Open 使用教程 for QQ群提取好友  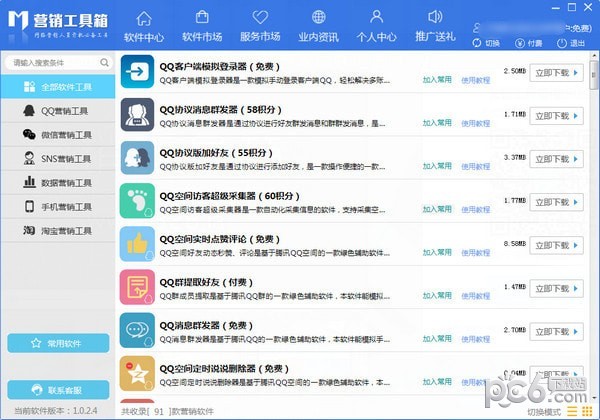pyautogui.click(x=476, y=296)
